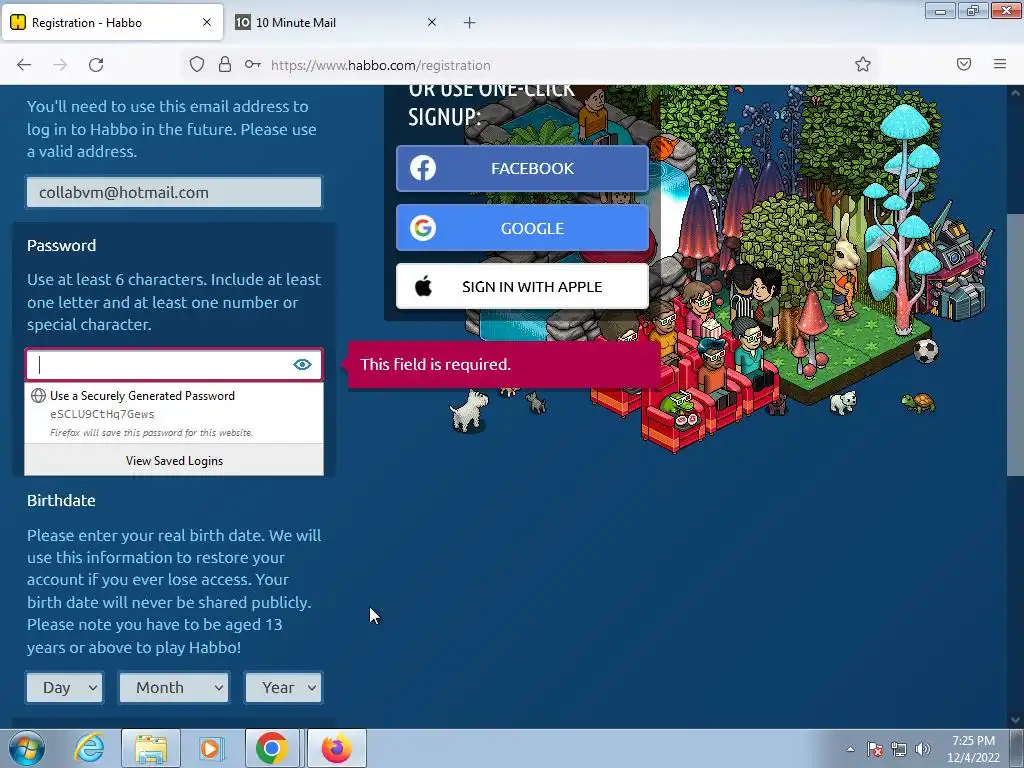
Task: Click the scrollbar down arrow
Action: pos(1015,720)
